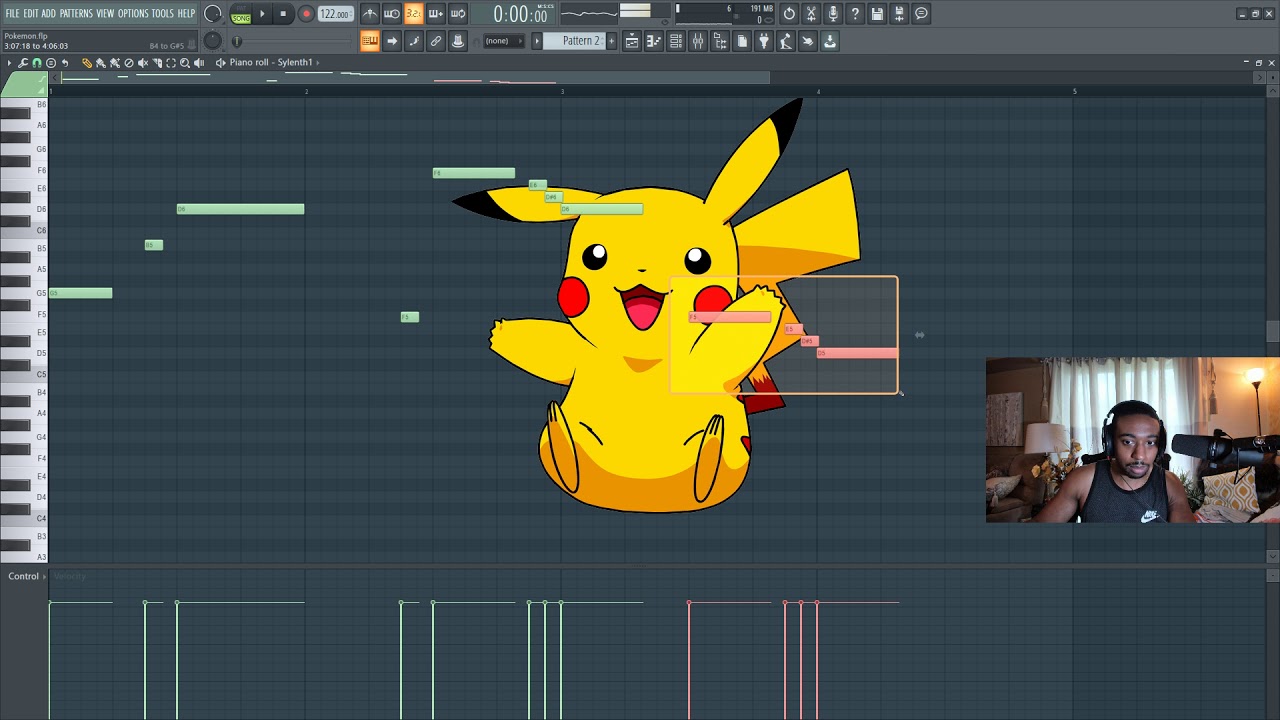Open the Browser panel view
Viewport: 1280px width, 720px height.
pos(720,41)
